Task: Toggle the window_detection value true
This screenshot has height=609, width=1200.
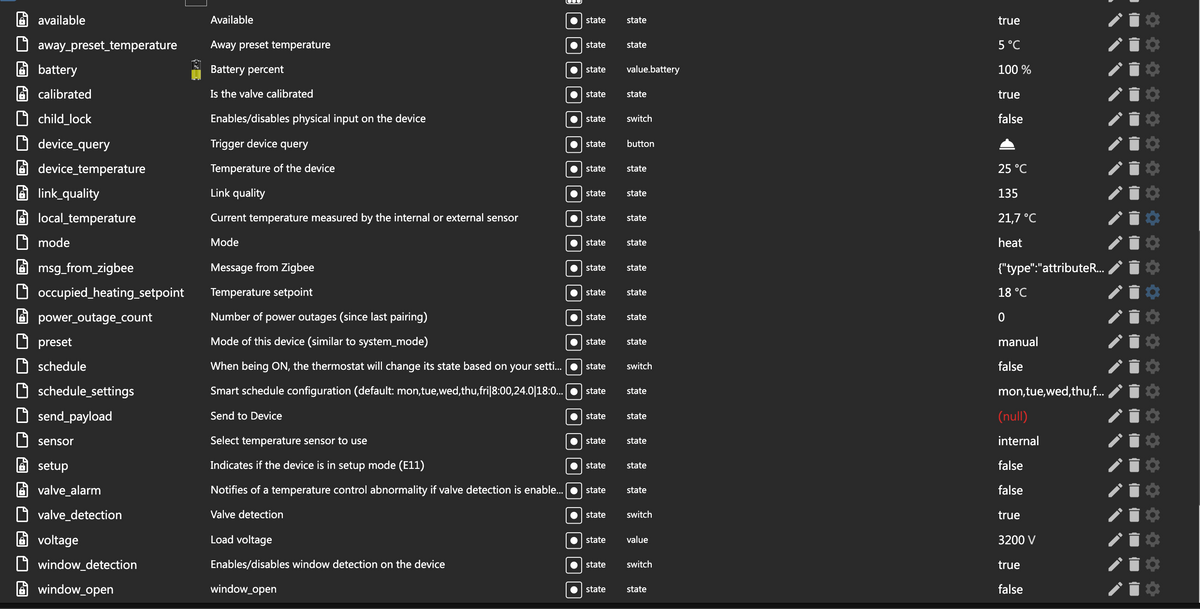Action: coord(1009,565)
